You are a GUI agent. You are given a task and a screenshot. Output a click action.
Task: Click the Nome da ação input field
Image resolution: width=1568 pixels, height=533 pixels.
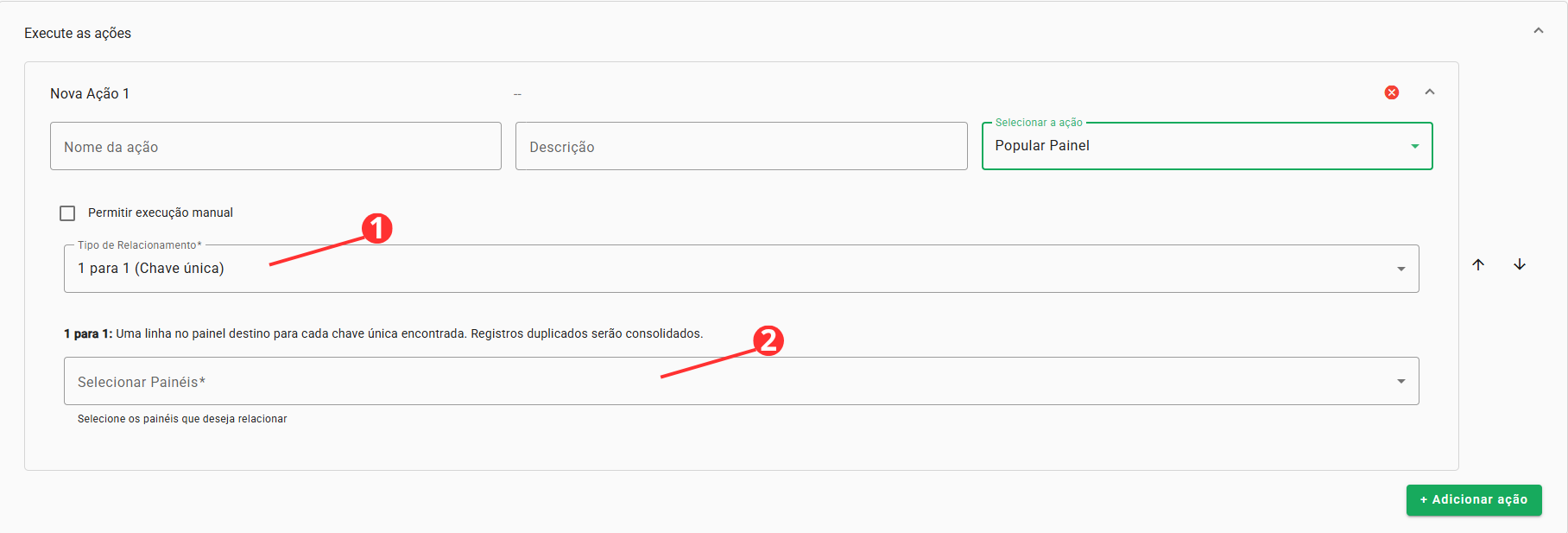click(275, 146)
